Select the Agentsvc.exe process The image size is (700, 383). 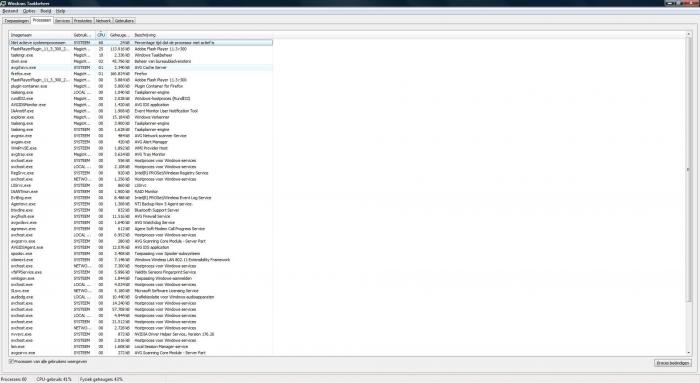(141, 204)
